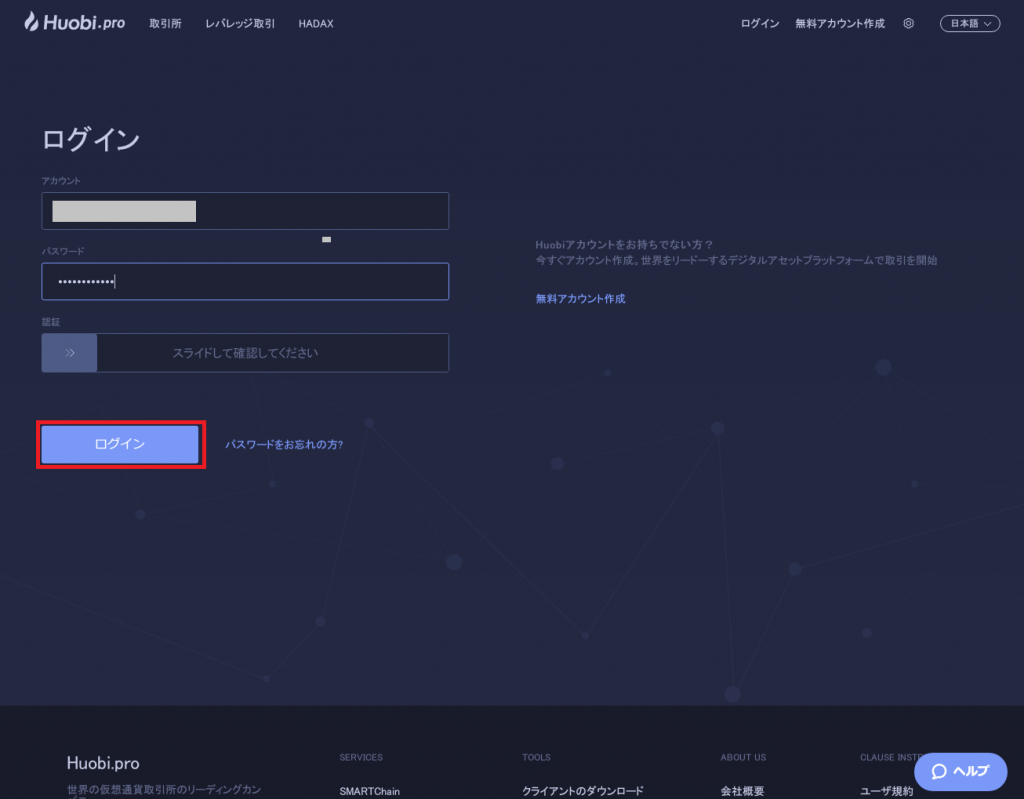Image resolution: width=1024 pixels, height=799 pixels.
Task: Click the Huobiアカウントをお持ちでない方？ text
Action: tap(624, 244)
